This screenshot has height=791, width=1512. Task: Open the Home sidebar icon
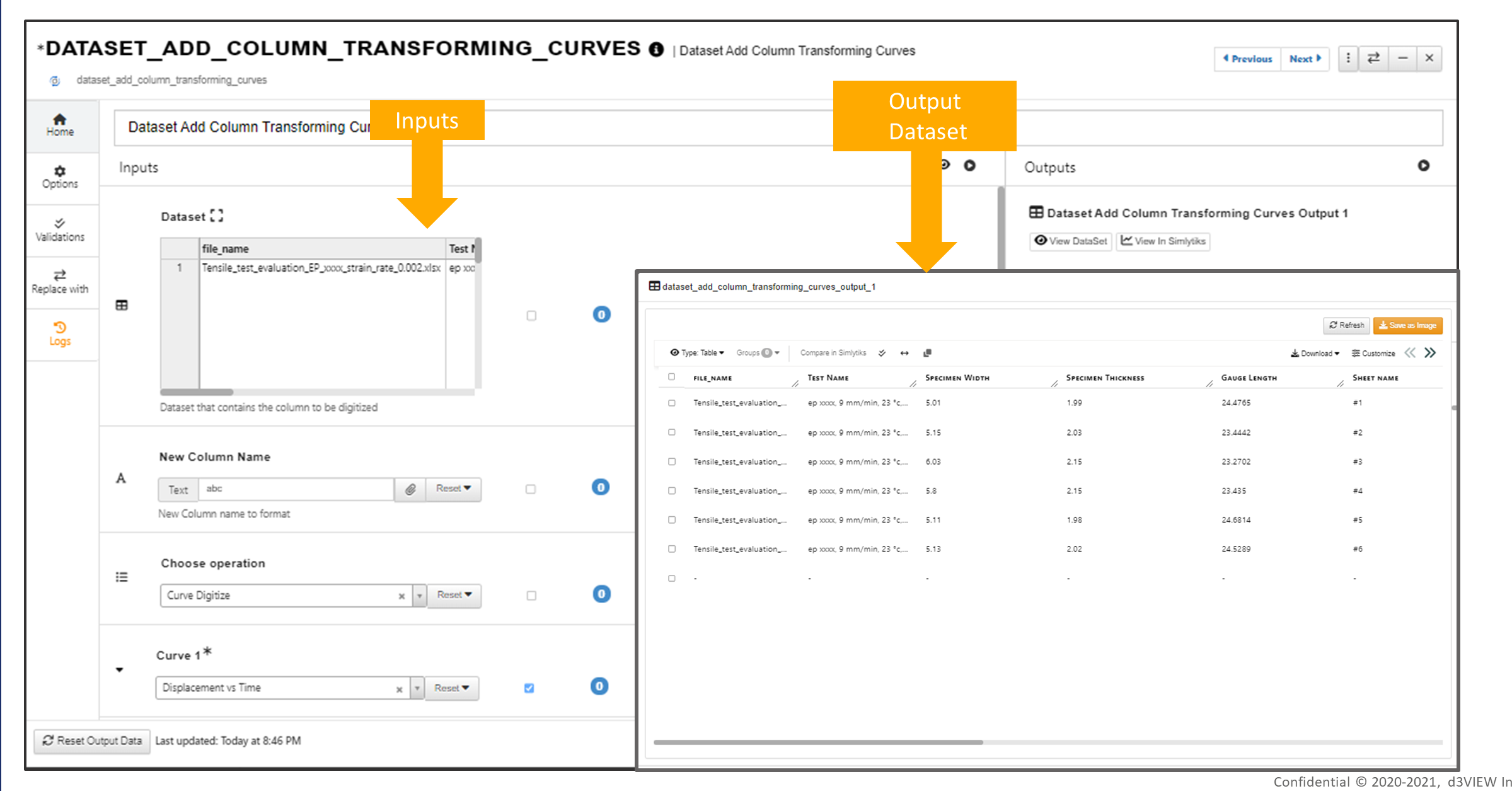(x=60, y=125)
